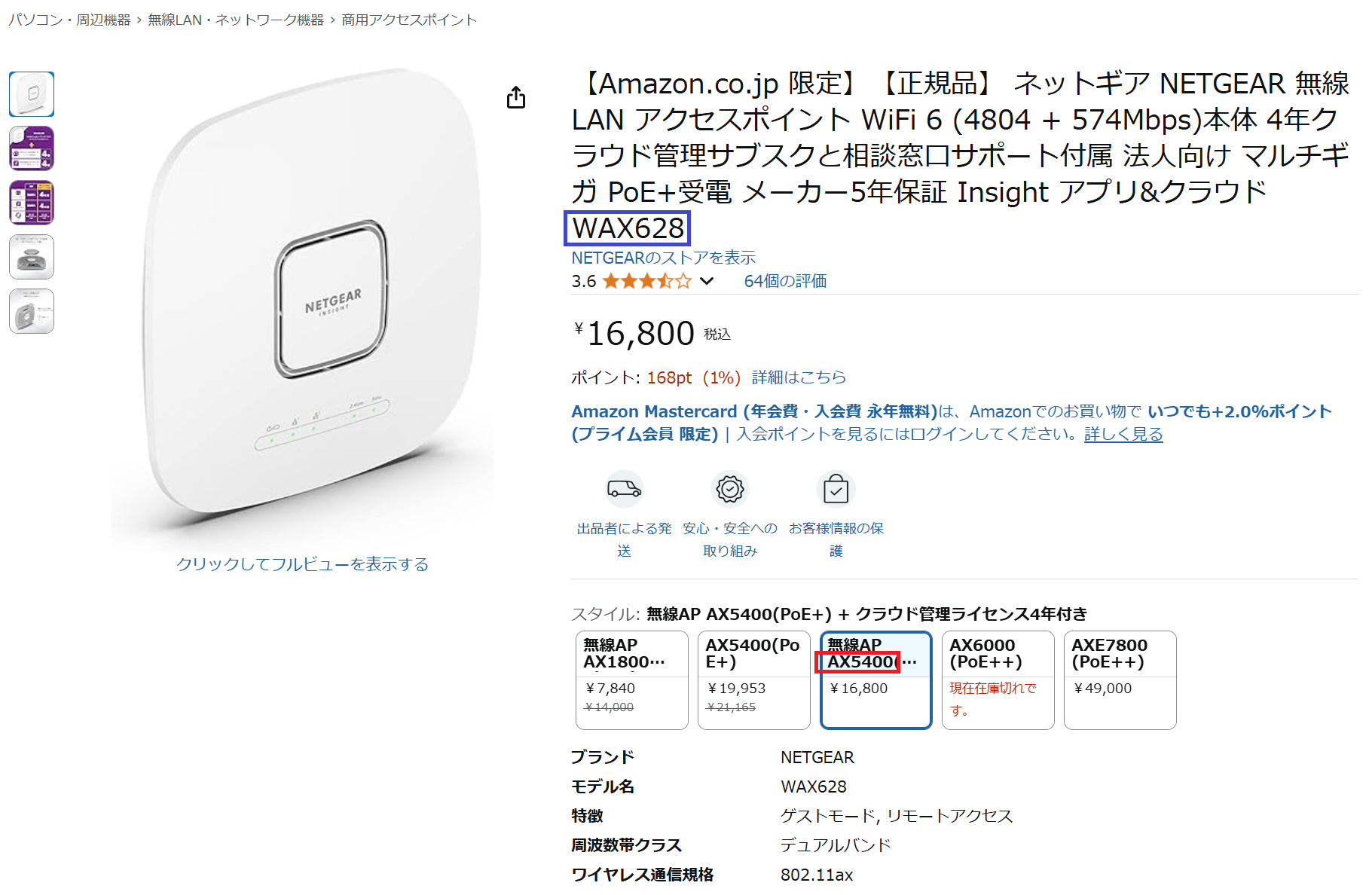This screenshot has height=895, width=1372.
Task: Choose the AX6000 (PoE++) style option
Action: tap(998, 680)
